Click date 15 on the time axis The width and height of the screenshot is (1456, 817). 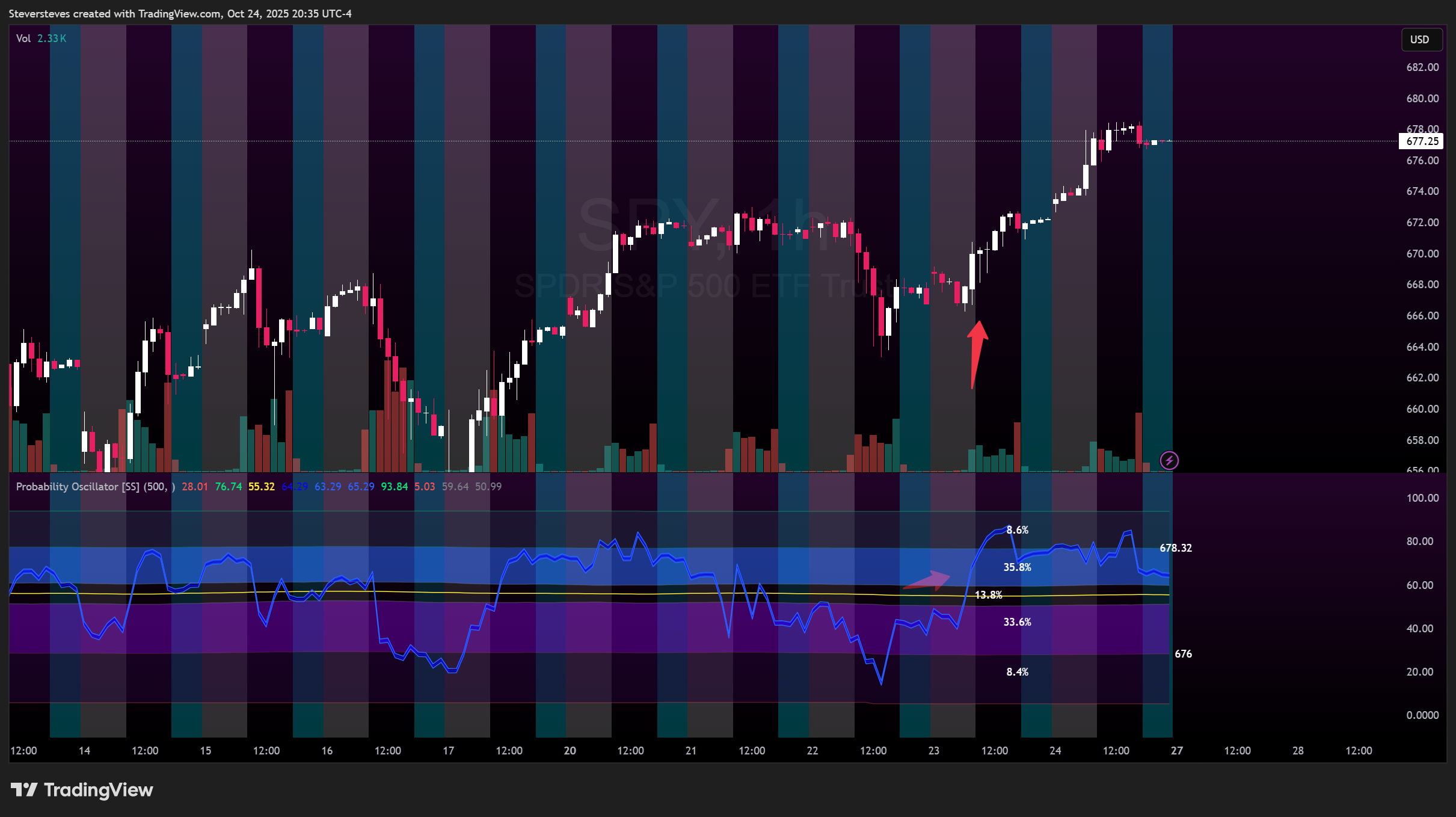pyautogui.click(x=205, y=751)
